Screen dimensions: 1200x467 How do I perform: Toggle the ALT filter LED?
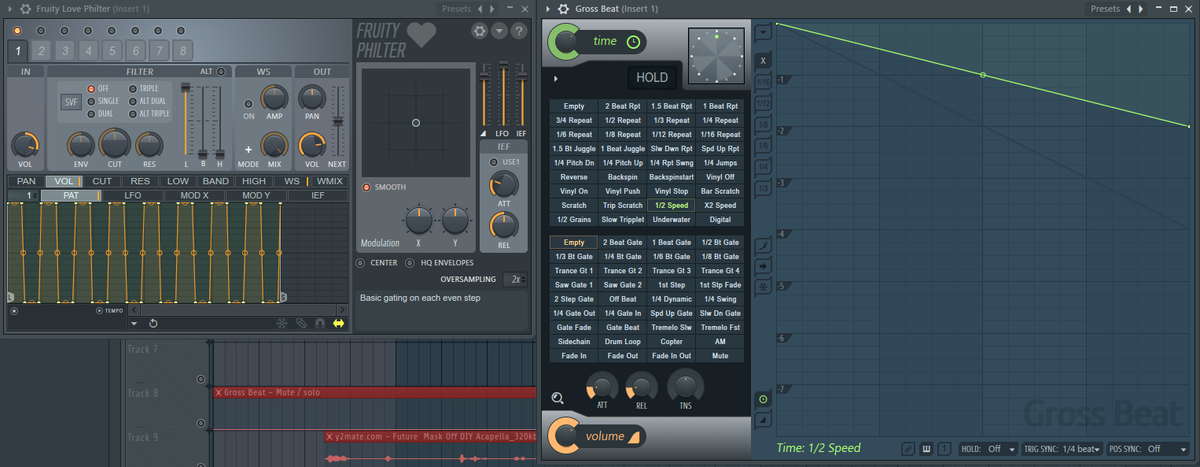pos(222,72)
